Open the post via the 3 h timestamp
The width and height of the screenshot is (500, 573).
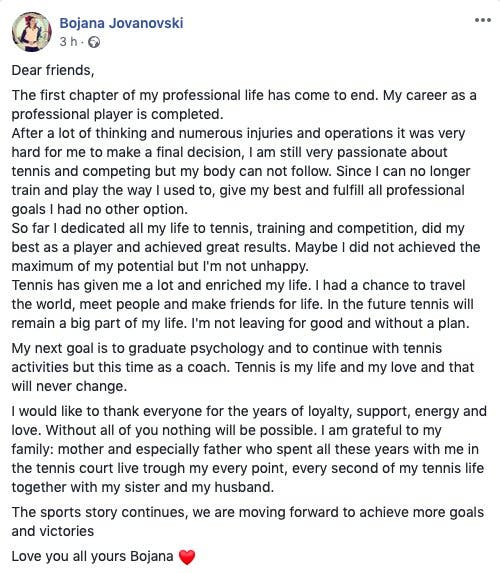tap(68, 42)
